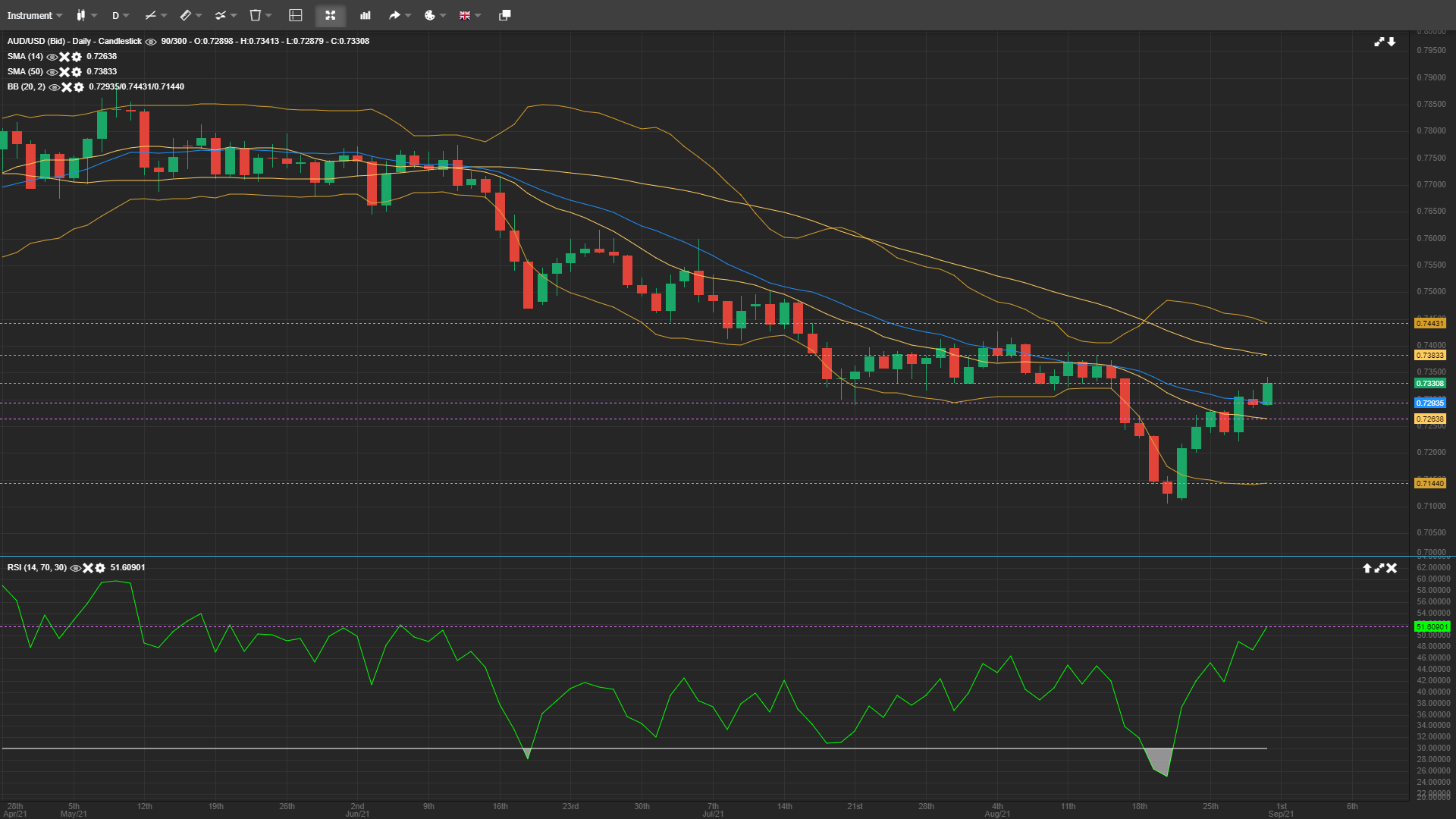Maximize the RSI panel
1456x819 pixels.
coord(1379,568)
